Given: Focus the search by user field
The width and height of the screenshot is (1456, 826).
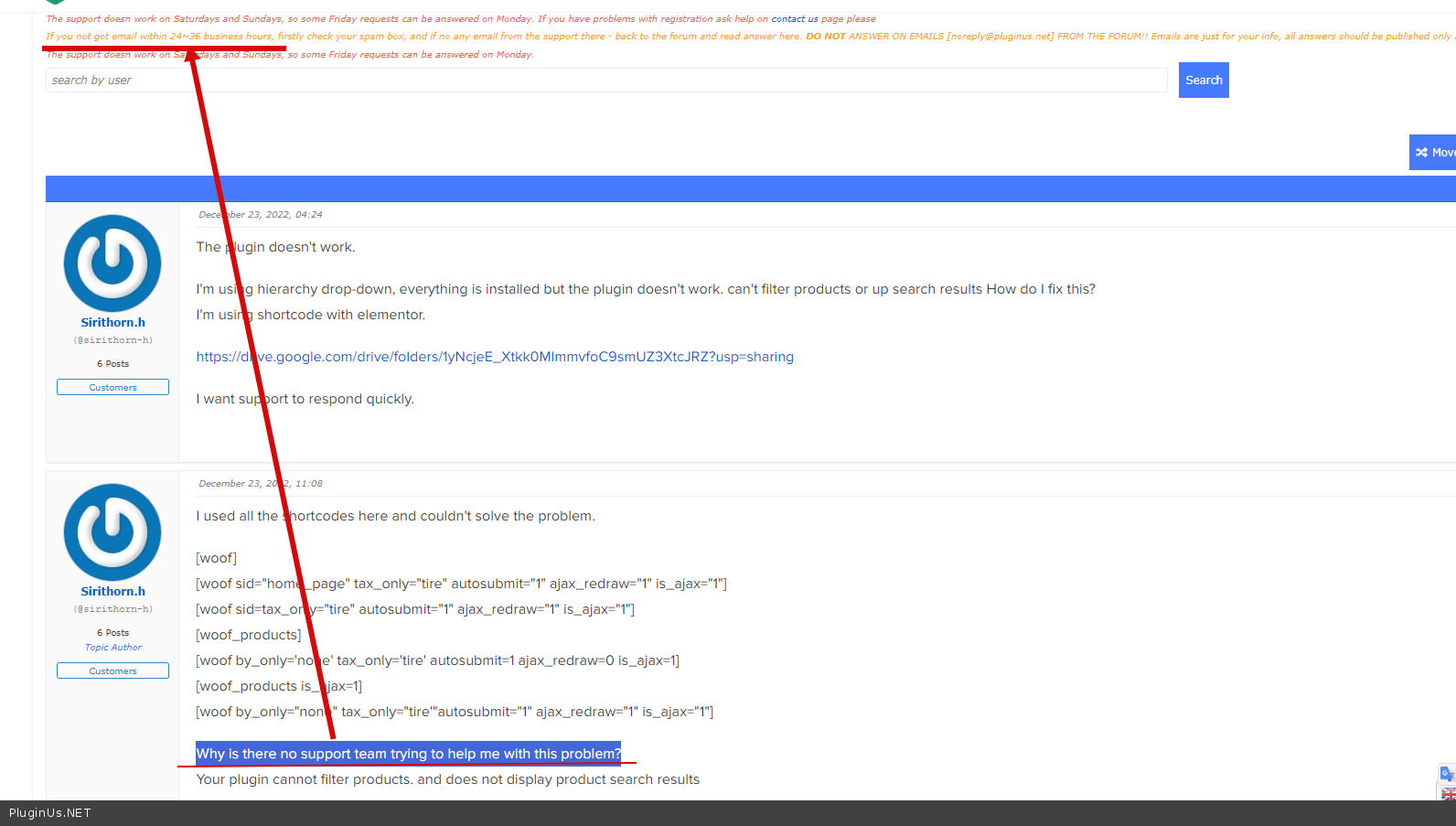Looking at the screenshot, I should coord(605,80).
